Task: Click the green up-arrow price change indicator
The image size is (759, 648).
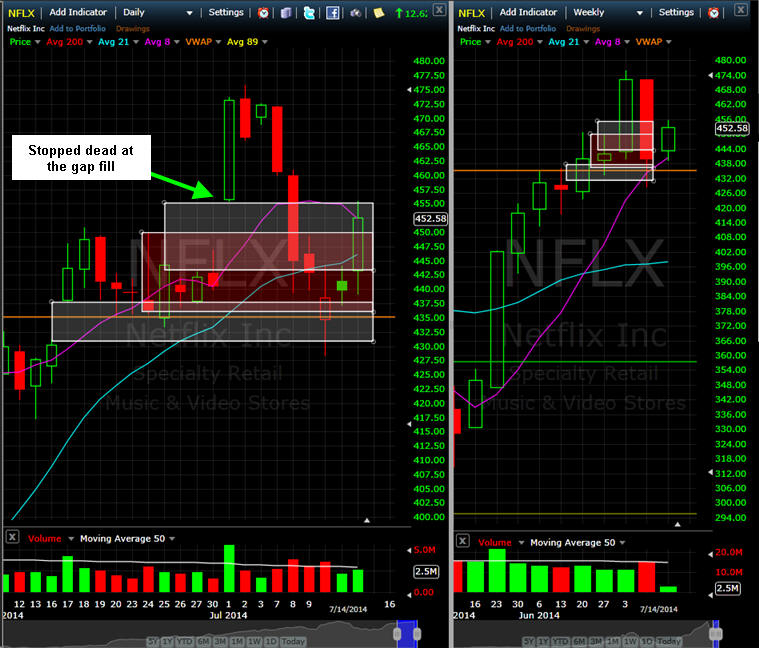Action: click(411, 13)
